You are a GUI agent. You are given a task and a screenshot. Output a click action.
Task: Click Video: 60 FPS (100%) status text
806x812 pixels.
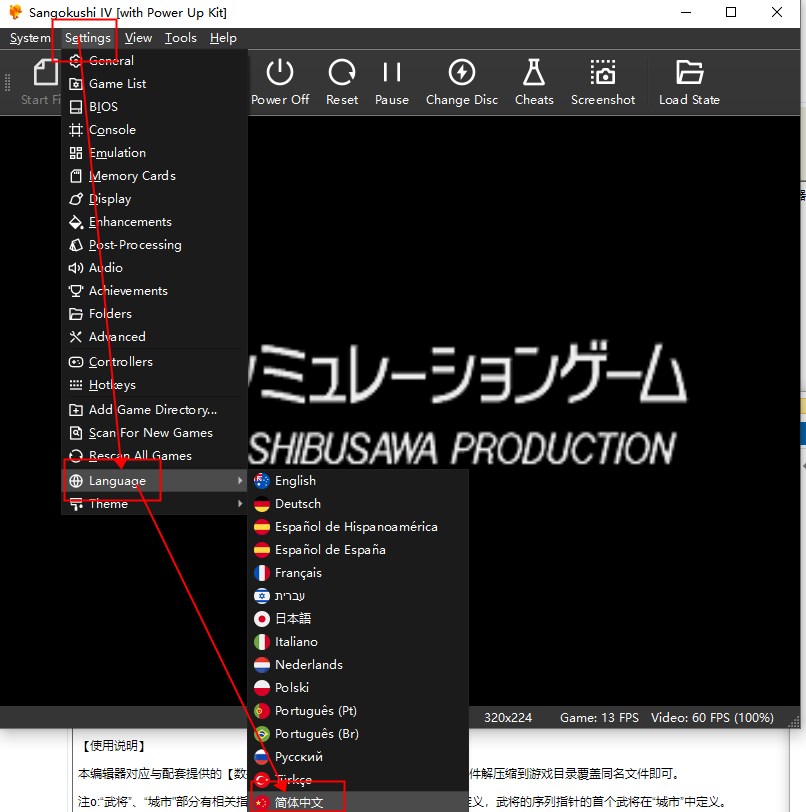tap(712, 718)
